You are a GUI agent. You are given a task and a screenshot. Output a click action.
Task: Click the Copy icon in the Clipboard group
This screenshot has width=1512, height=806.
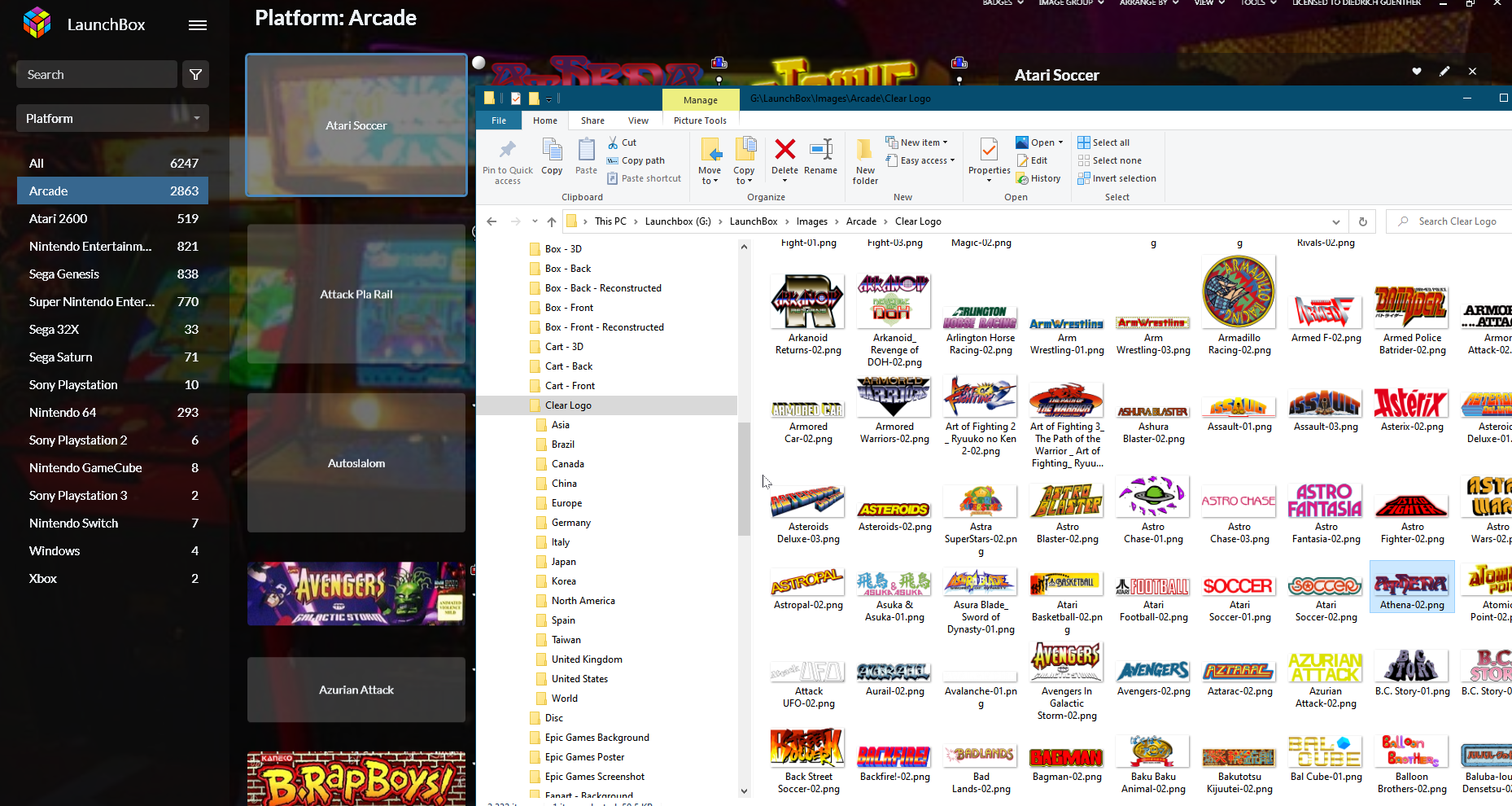click(552, 151)
